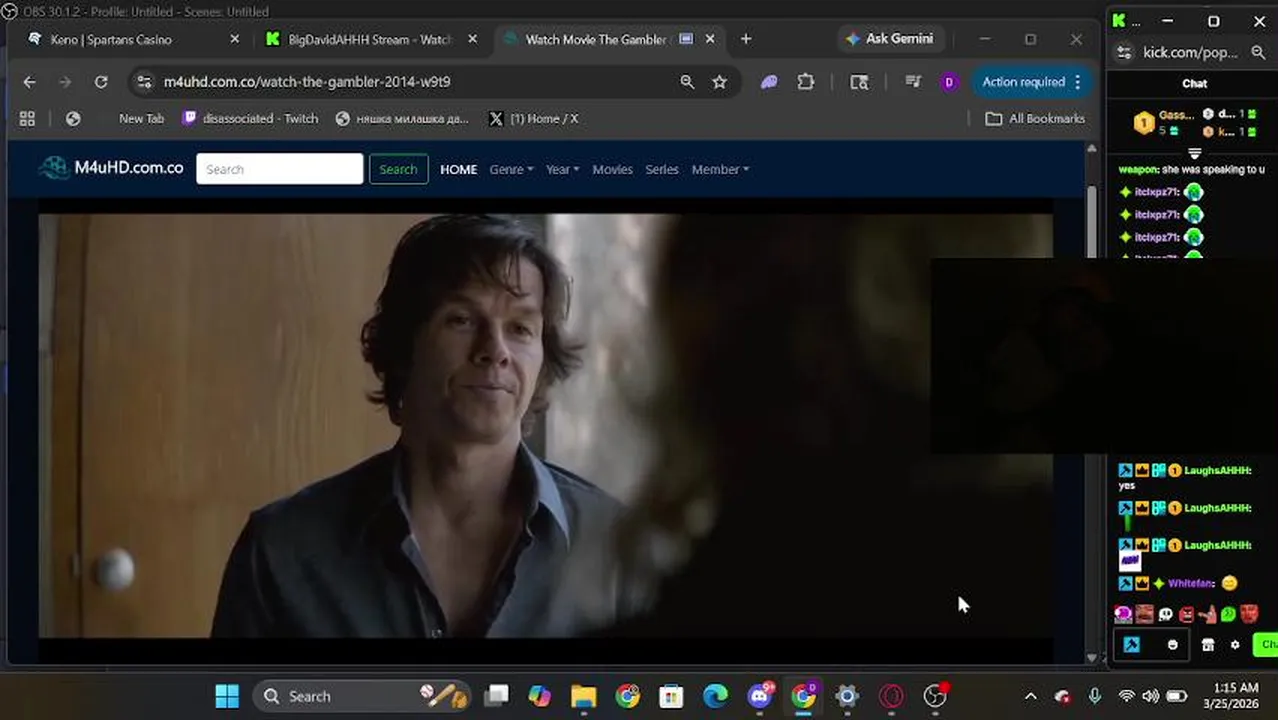Expand the Kick chat leaderboard handle
The image size is (1278, 720).
click(x=1194, y=153)
